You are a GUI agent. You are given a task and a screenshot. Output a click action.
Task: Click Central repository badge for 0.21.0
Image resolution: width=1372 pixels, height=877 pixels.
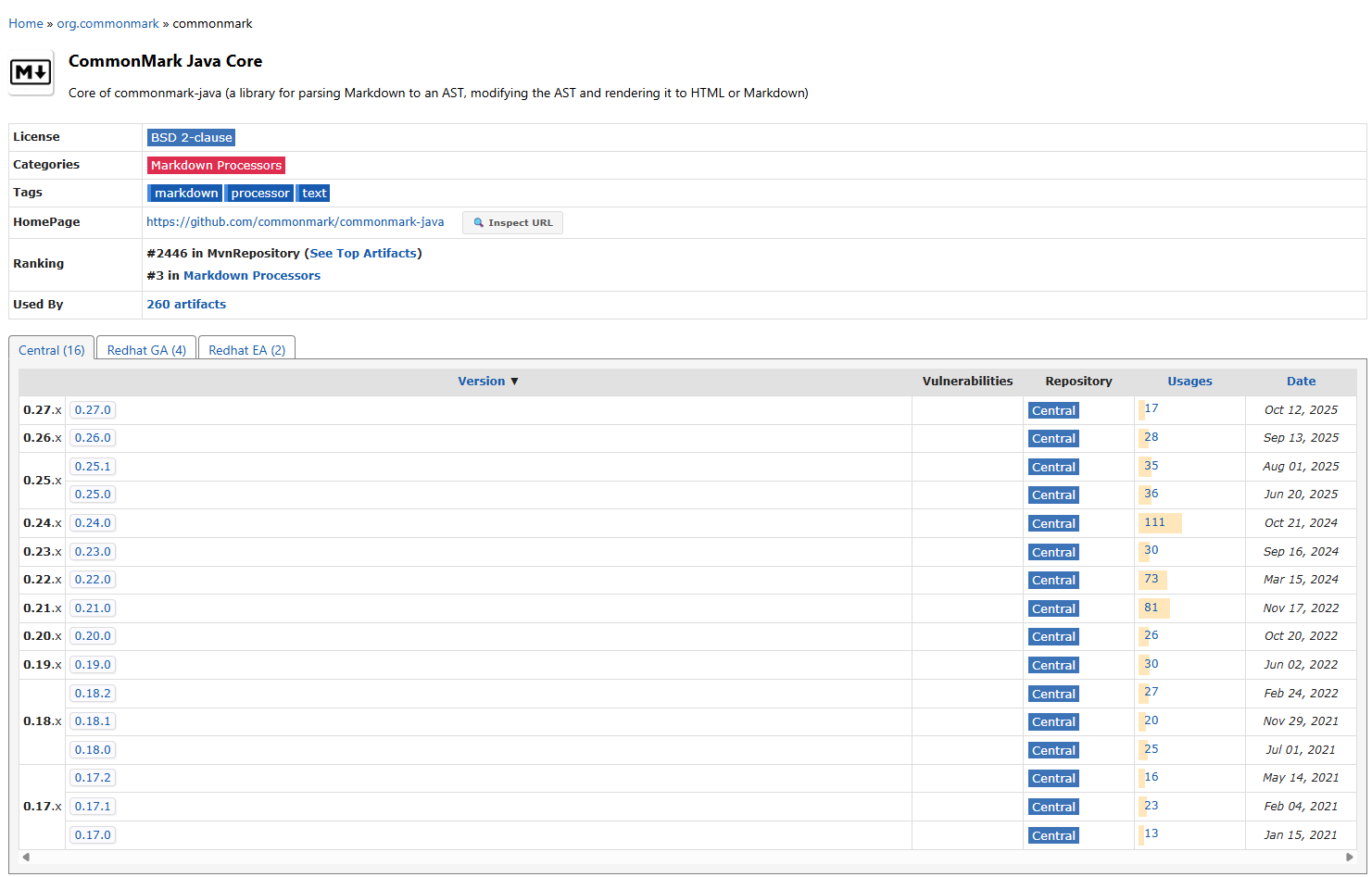coord(1053,608)
